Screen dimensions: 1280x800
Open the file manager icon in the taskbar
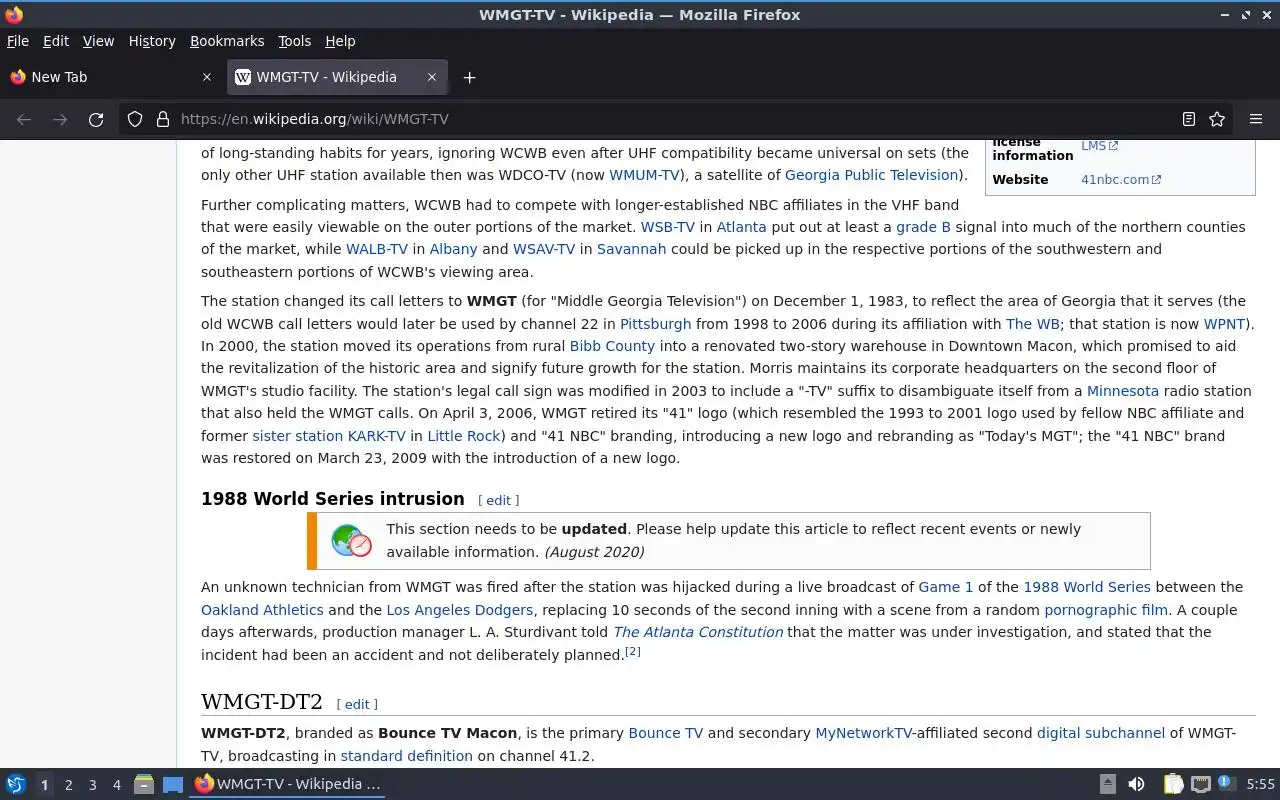coord(144,784)
